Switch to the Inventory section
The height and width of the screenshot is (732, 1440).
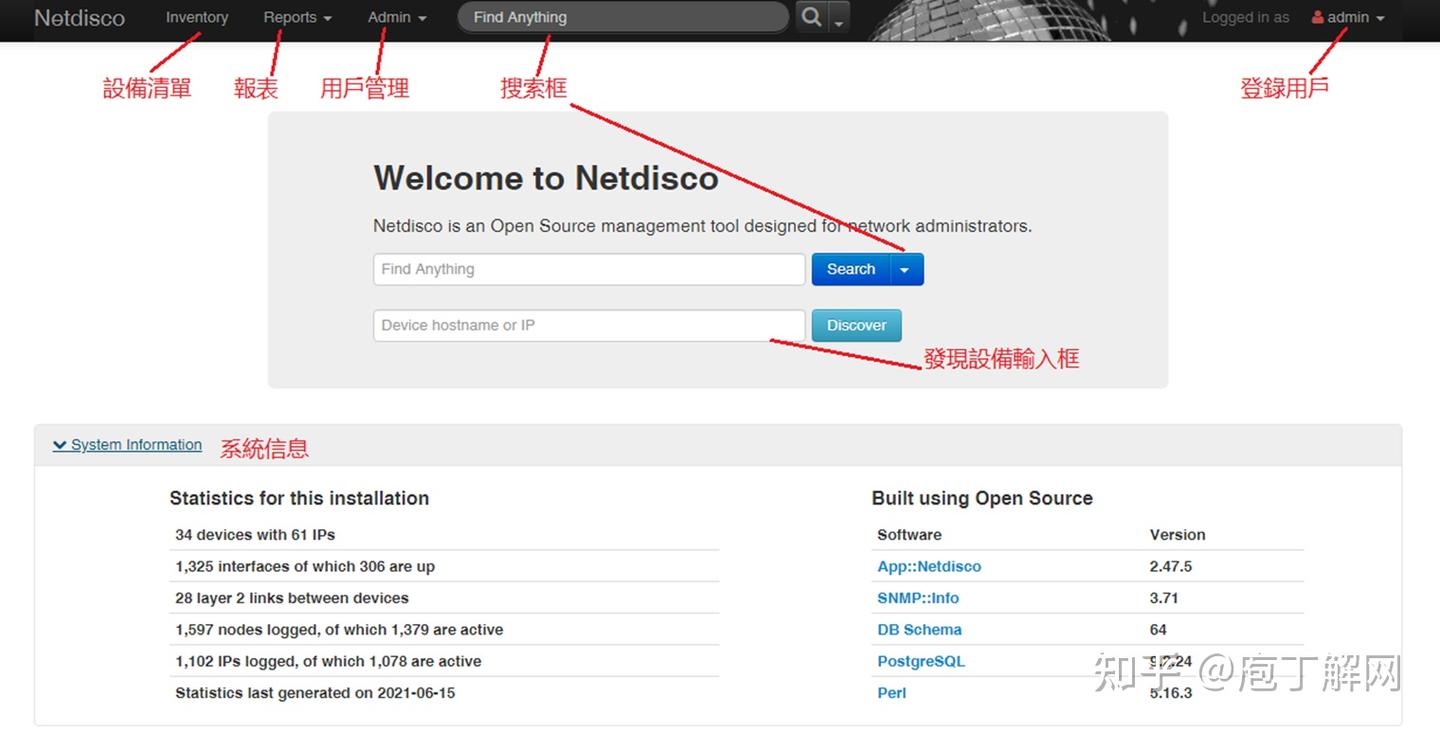196,18
